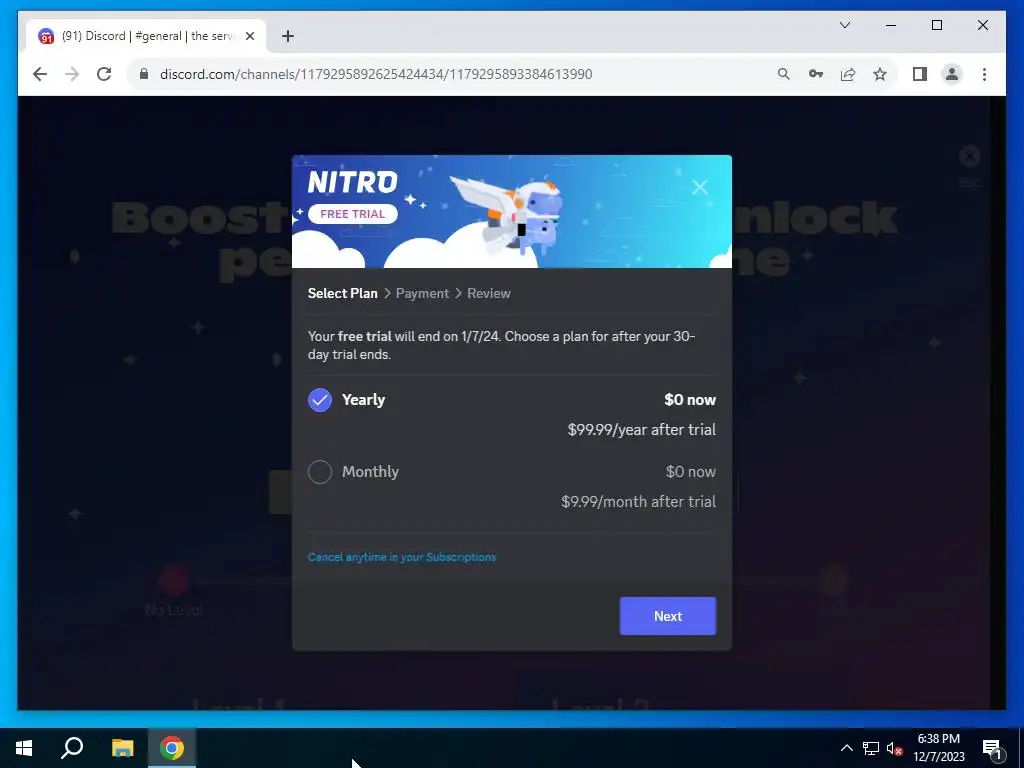
Task: Click the Chrome taskbar icon
Action: tap(172, 748)
